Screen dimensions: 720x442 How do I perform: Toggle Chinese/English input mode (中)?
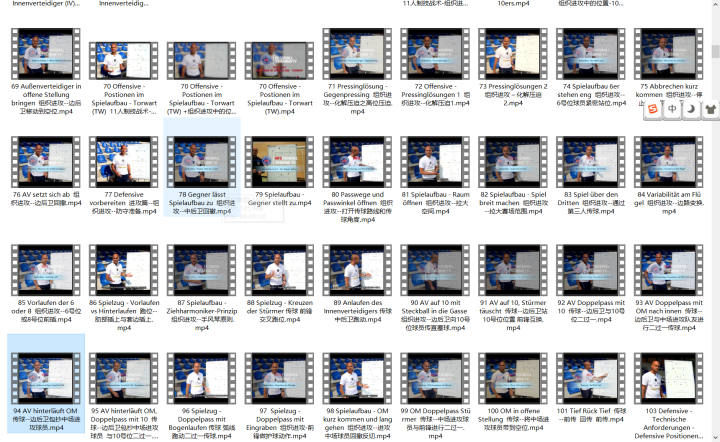673,109
